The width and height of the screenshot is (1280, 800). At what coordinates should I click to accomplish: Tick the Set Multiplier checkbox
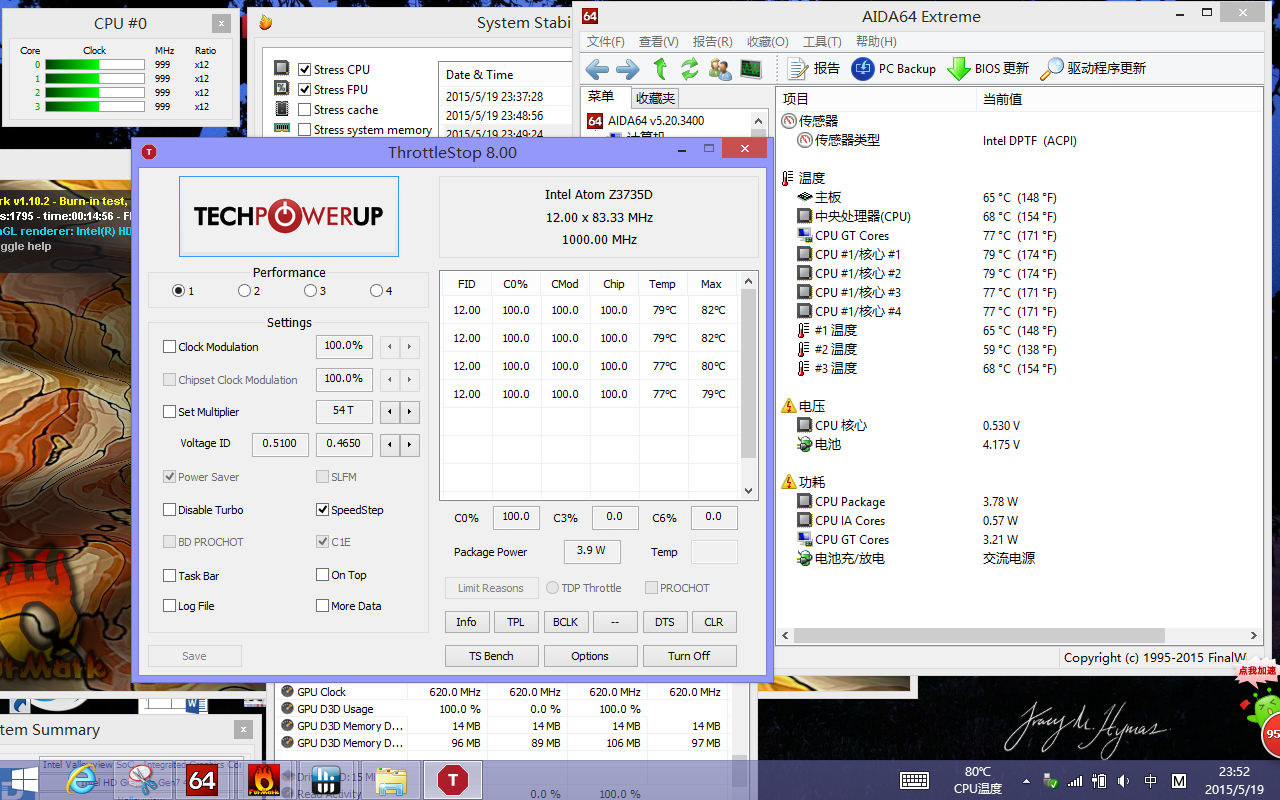pos(169,412)
